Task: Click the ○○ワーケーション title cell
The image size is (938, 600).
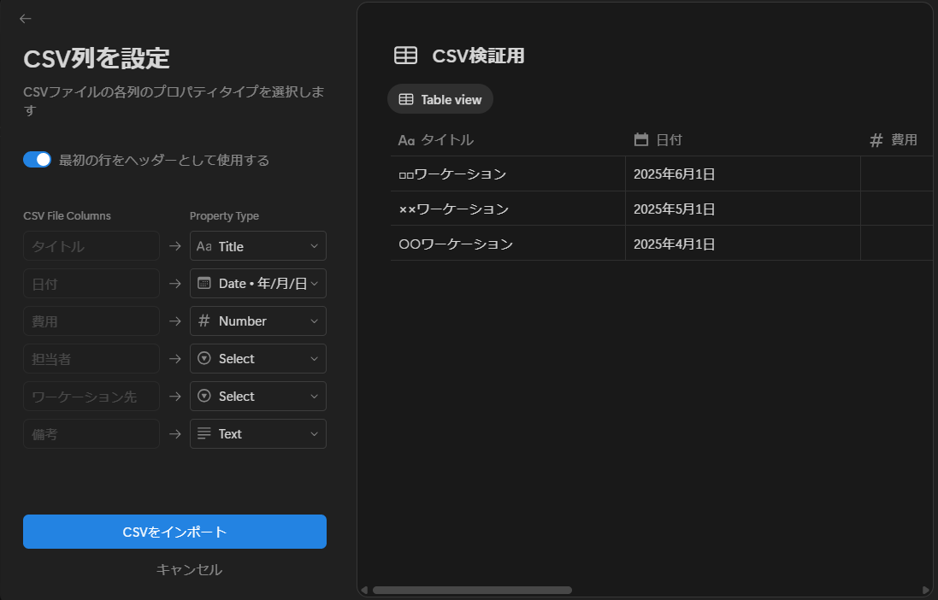Action: pos(508,244)
